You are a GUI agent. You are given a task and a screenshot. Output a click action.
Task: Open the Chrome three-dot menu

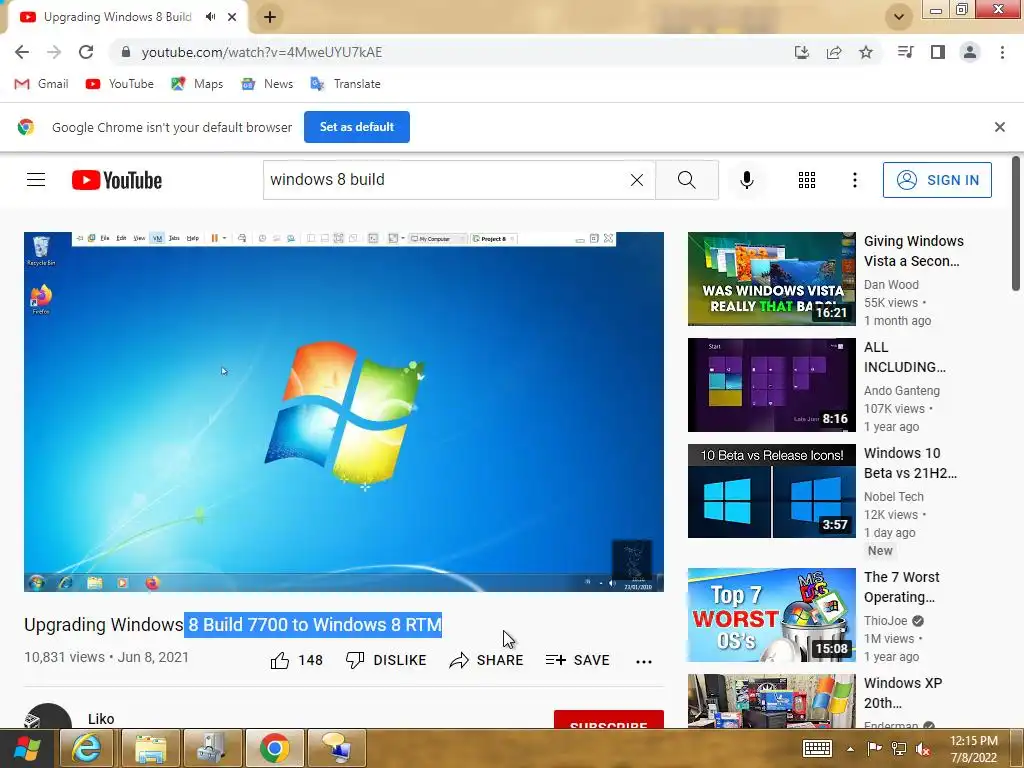coord(1002,52)
